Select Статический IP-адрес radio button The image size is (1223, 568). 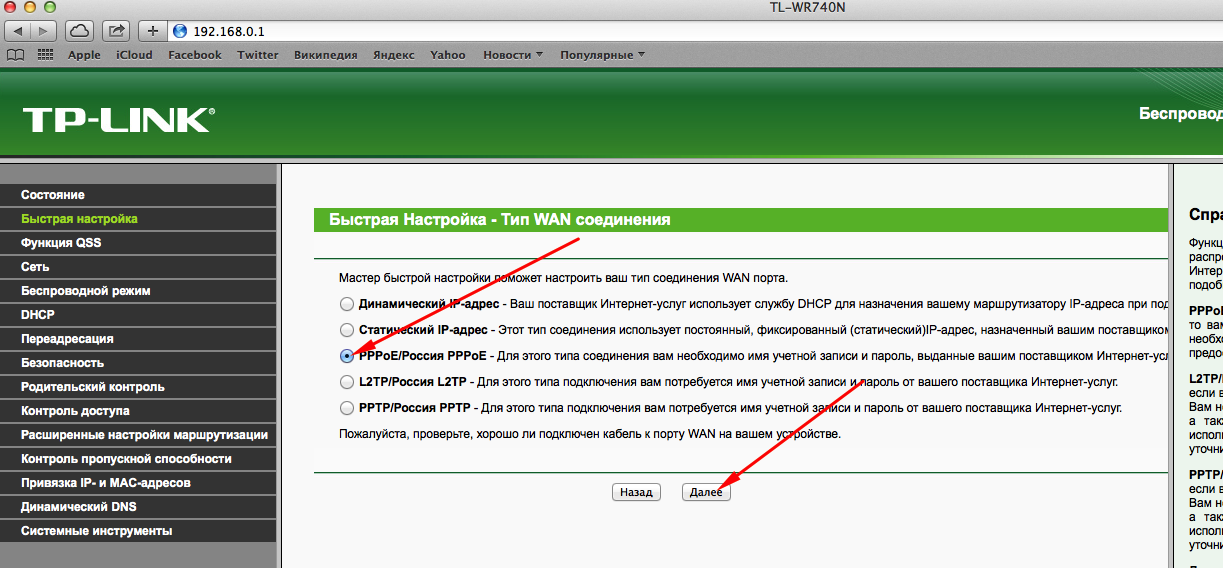[346, 329]
